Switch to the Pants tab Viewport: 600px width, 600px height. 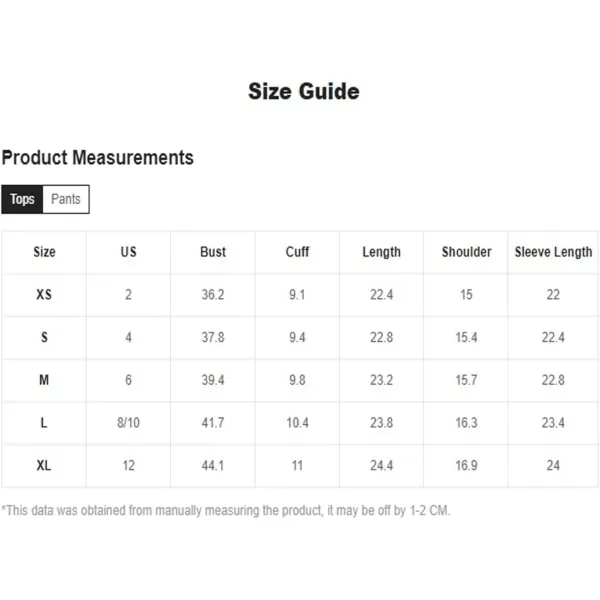point(66,199)
